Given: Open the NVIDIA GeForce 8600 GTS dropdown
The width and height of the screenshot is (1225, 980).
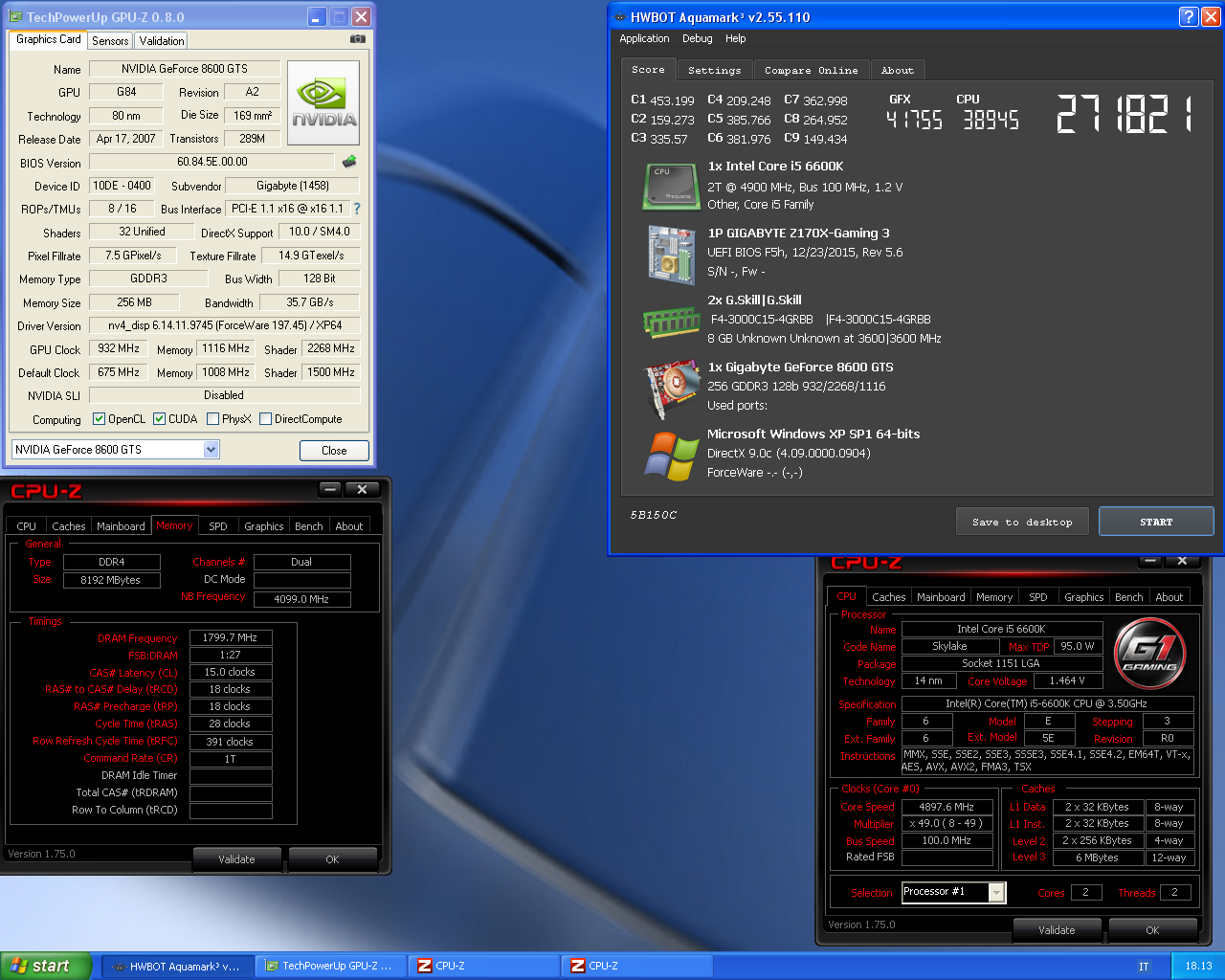Looking at the screenshot, I should 212,450.
